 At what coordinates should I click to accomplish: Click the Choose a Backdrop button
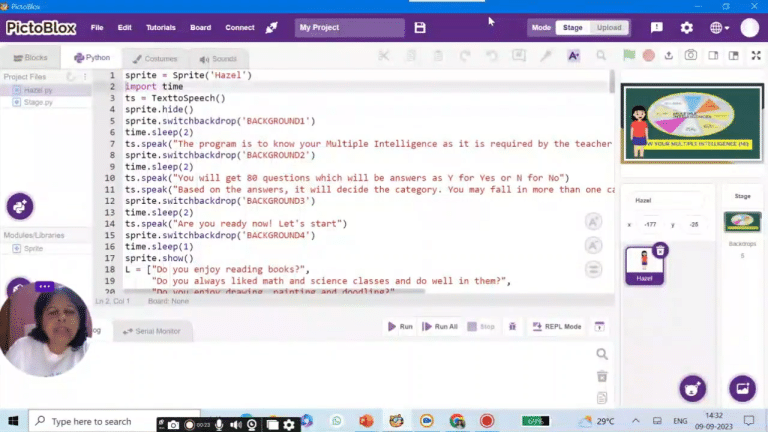coord(743,389)
